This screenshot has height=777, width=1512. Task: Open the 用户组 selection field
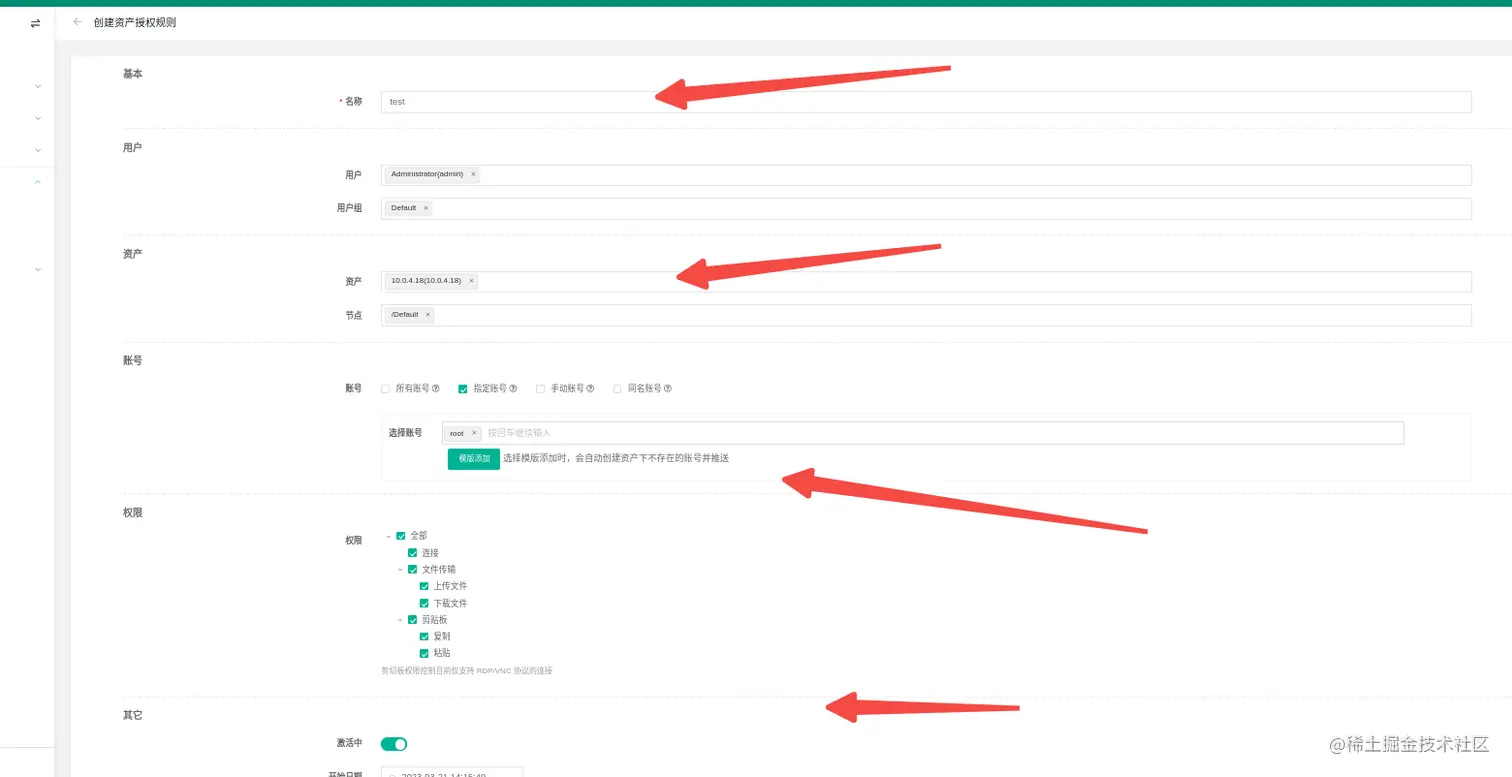pos(926,208)
